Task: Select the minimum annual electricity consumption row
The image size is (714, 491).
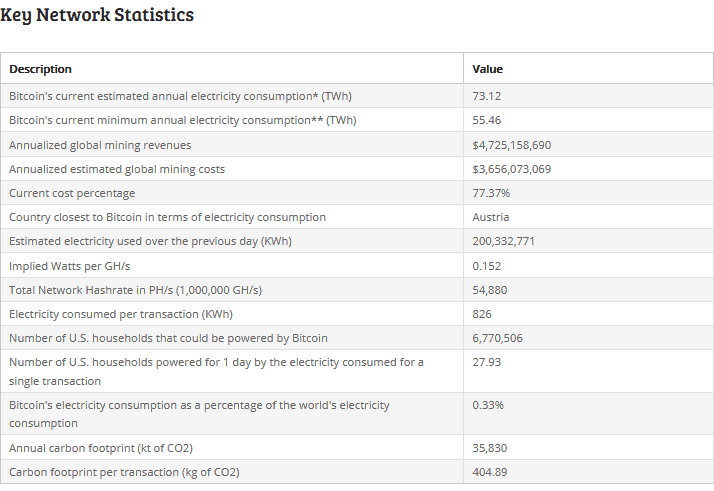Action: [x=357, y=120]
